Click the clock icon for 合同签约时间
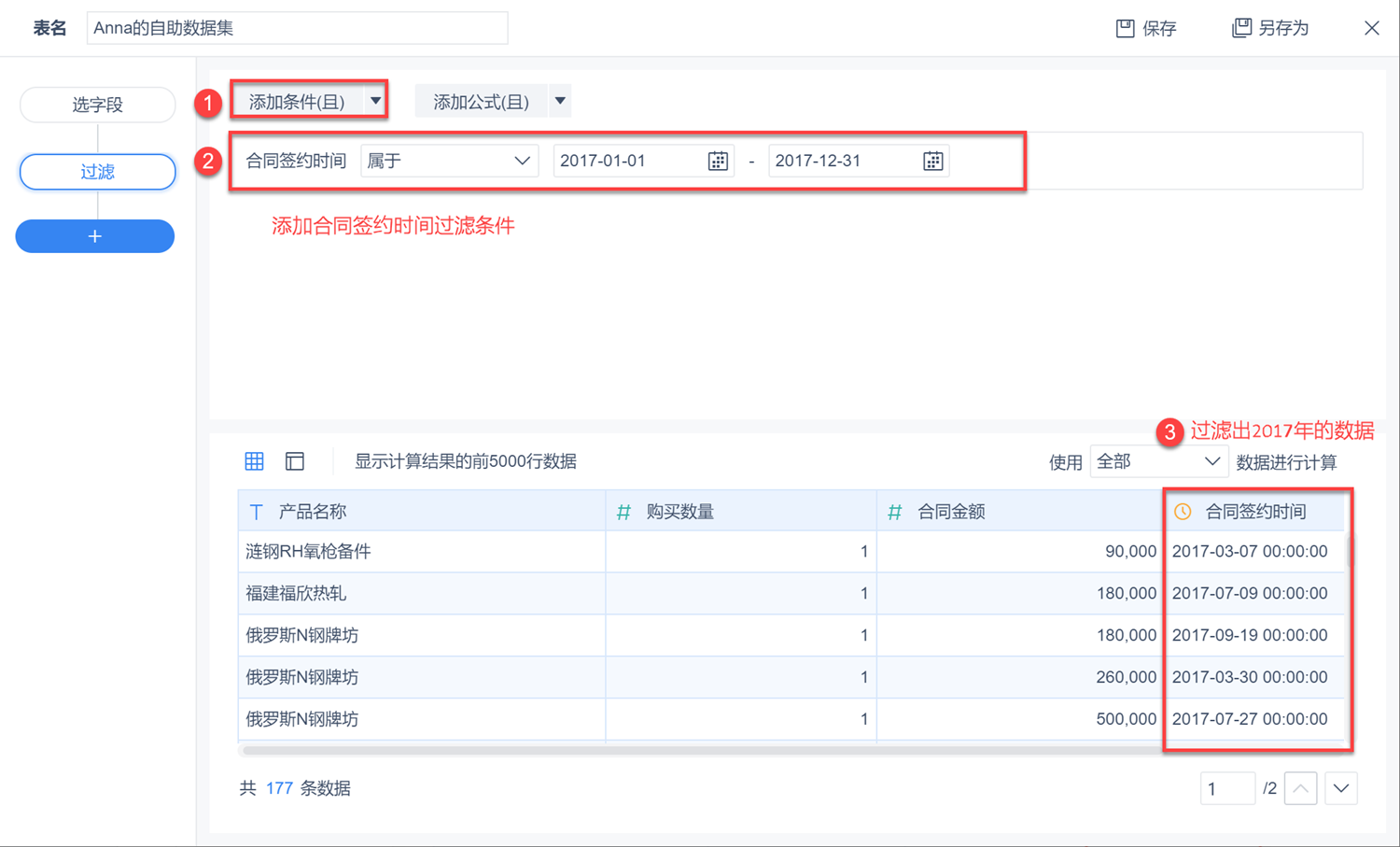 pyautogui.click(x=1183, y=512)
